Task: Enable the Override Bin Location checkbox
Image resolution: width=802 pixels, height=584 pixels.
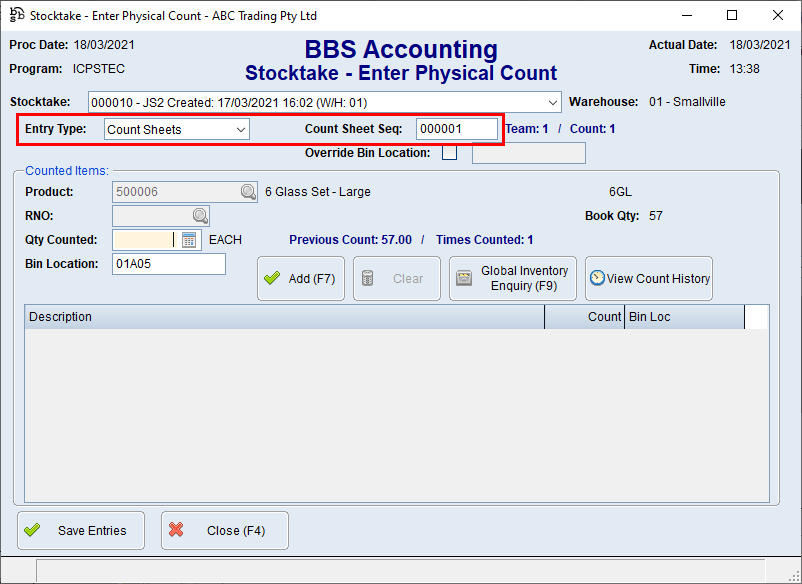Action: 448,153
